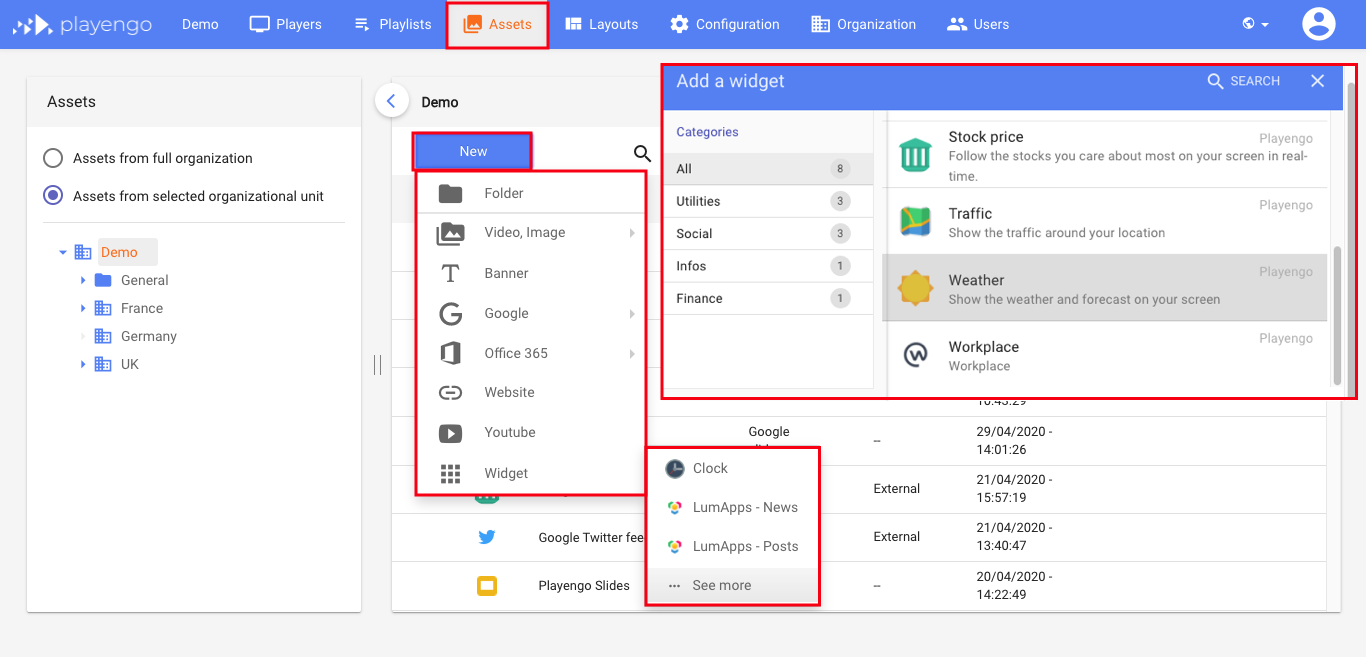This screenshot has height=657, width=1366.
Task: Open the Organization tab
Action: pos(863,24)
